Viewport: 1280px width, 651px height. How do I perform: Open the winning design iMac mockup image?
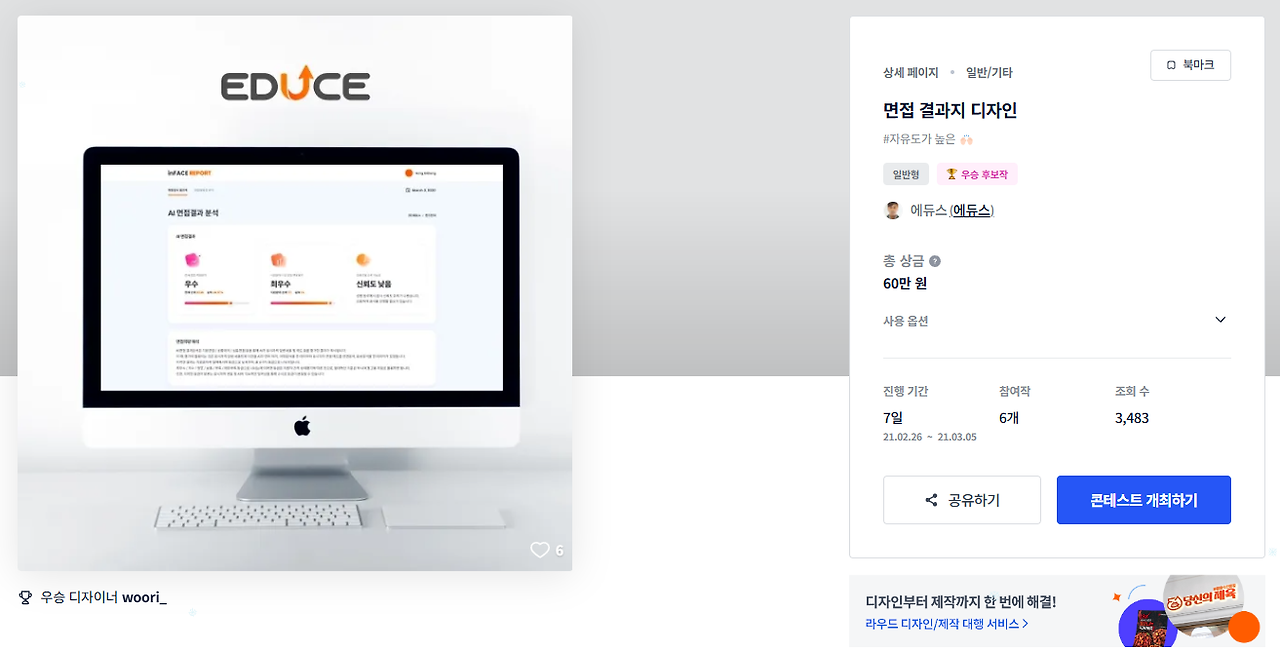(295, 293)
